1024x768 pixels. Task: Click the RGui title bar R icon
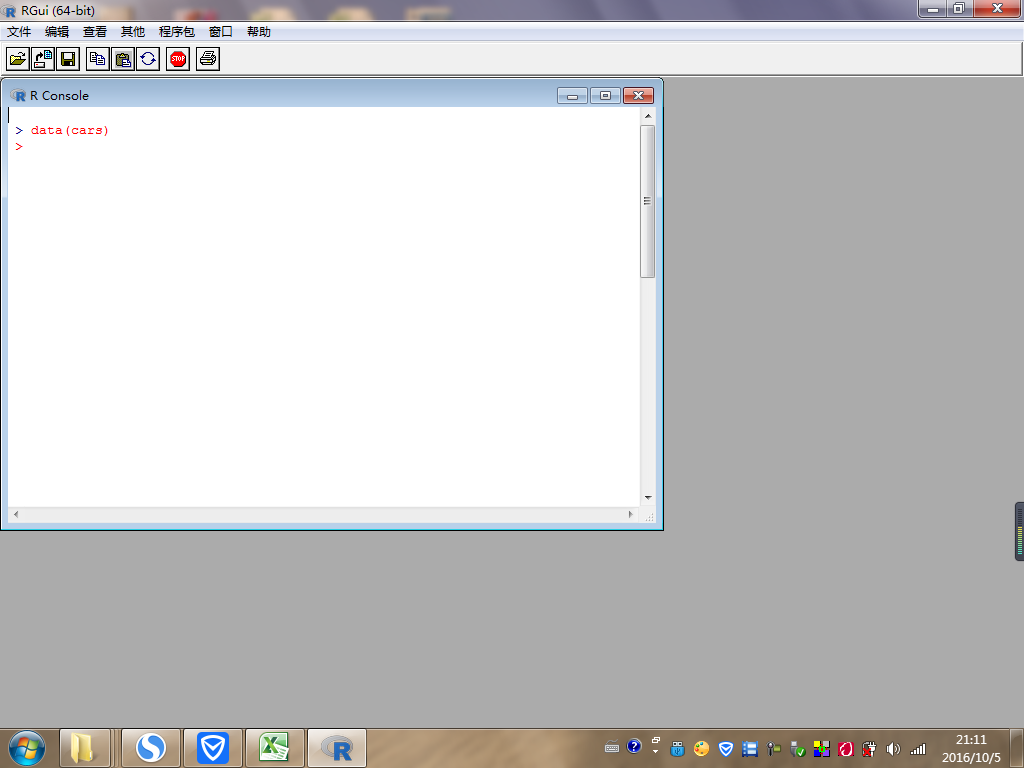click(9, 11)
